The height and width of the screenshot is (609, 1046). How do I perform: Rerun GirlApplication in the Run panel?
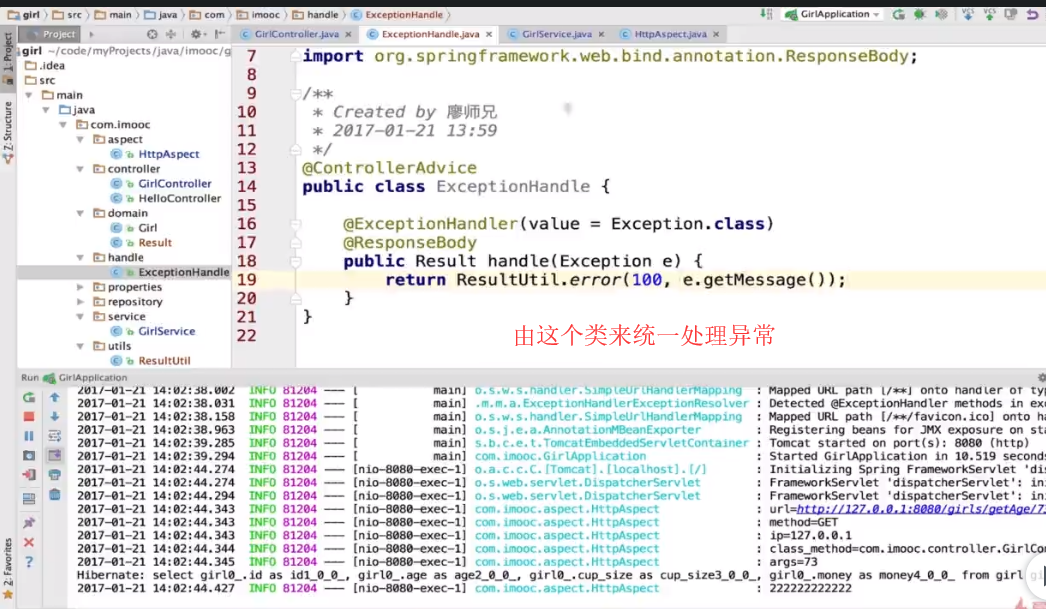[29, 397]
